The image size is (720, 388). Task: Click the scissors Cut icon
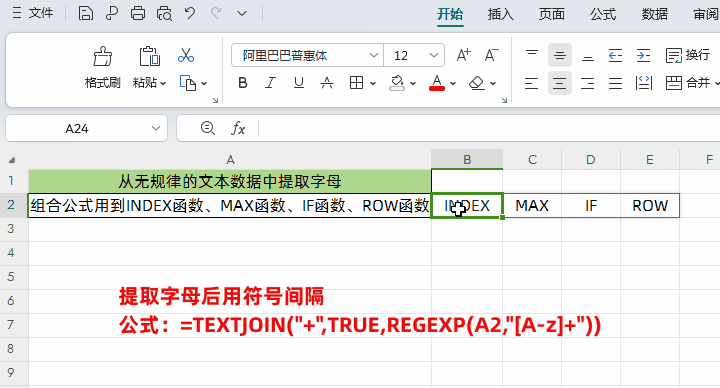tap(186, 56)
